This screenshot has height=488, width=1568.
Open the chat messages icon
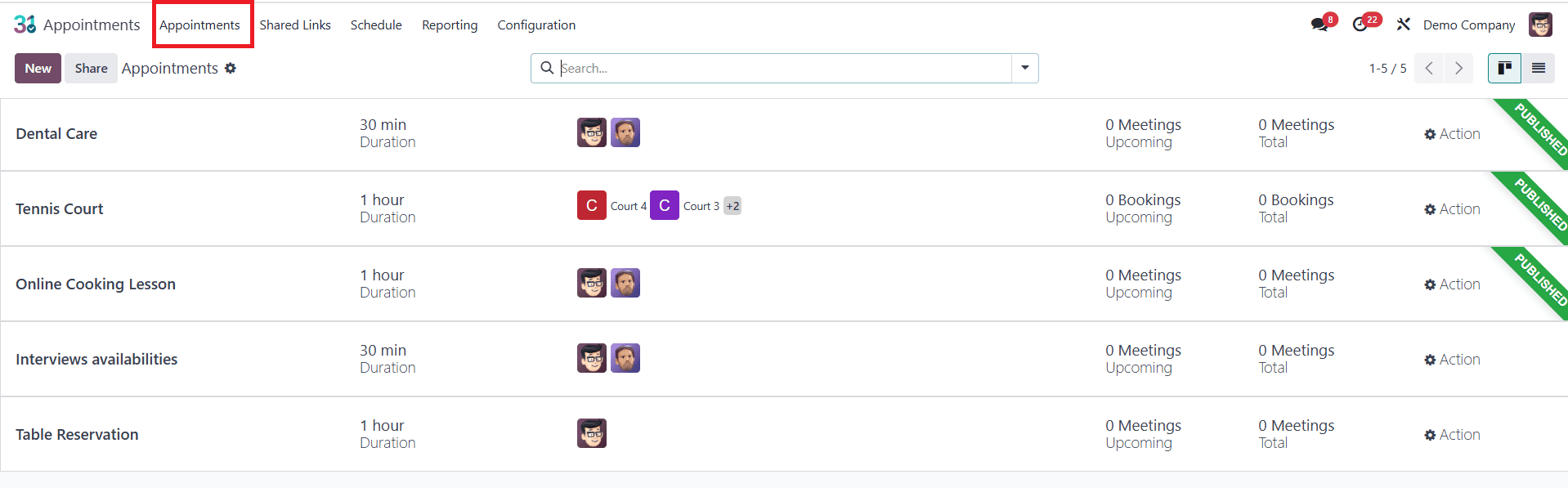pyautogui.click(x=1319, y=25)
